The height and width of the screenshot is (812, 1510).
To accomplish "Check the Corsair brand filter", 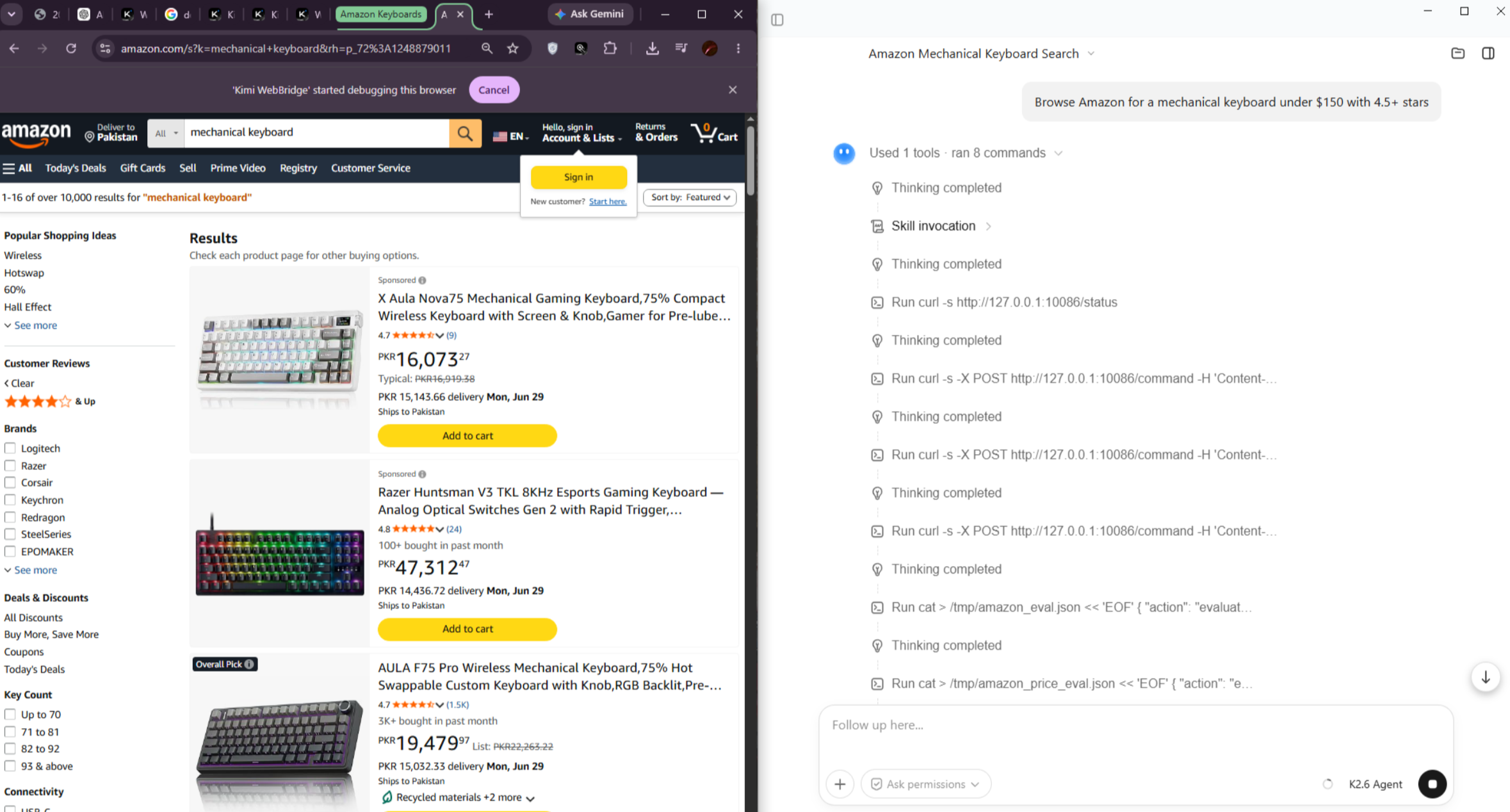I will tap(10, 483).
